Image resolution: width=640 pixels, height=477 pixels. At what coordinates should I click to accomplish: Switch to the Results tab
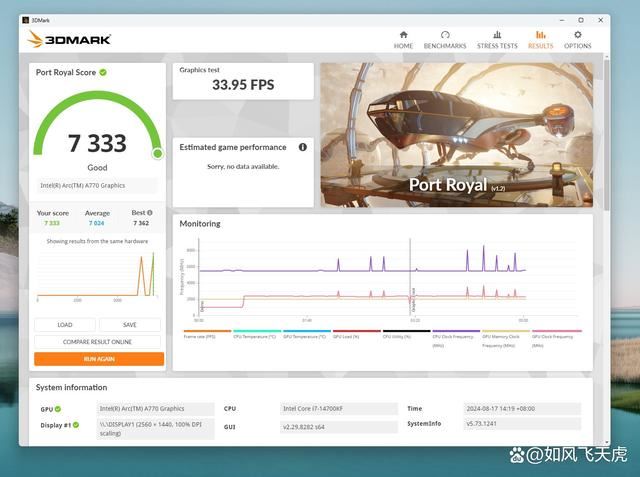point(540,39)
